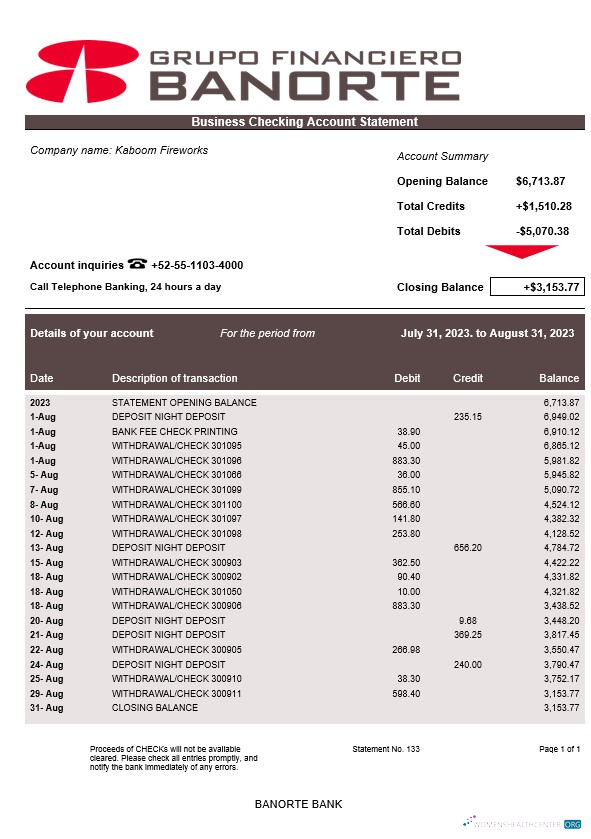Screen dimensions: 591x839
Task: Select the BANK FEE CHECK PRINTING row
Action: point(305,431)
